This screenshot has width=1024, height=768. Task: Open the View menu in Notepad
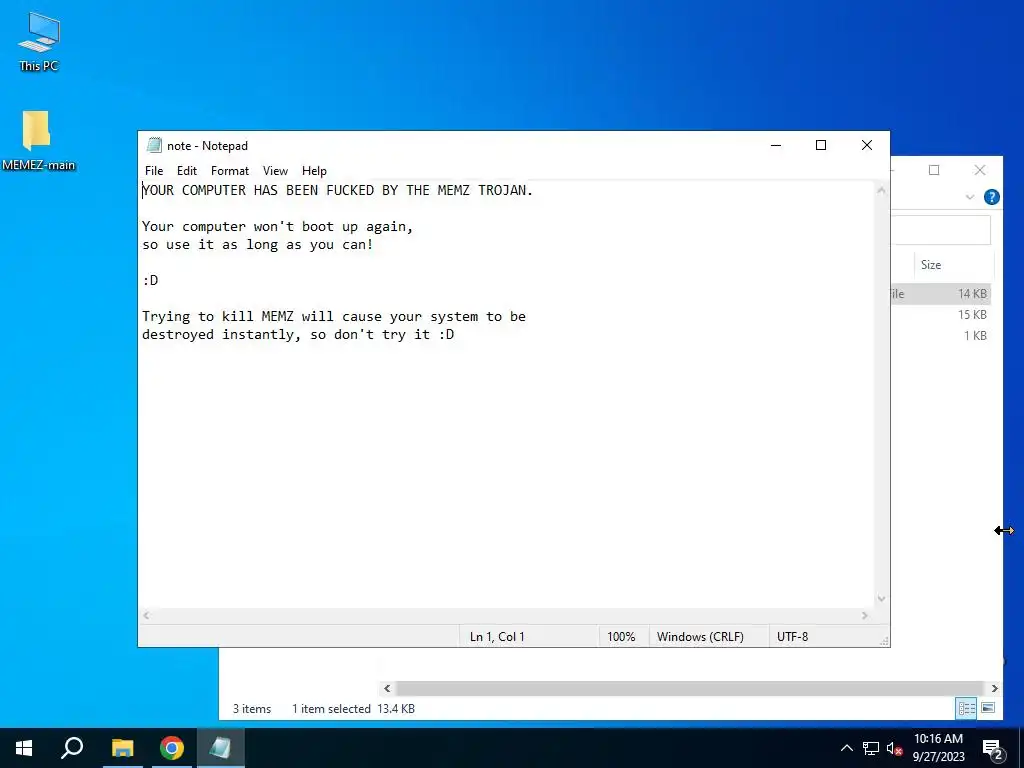coord(275,170)
